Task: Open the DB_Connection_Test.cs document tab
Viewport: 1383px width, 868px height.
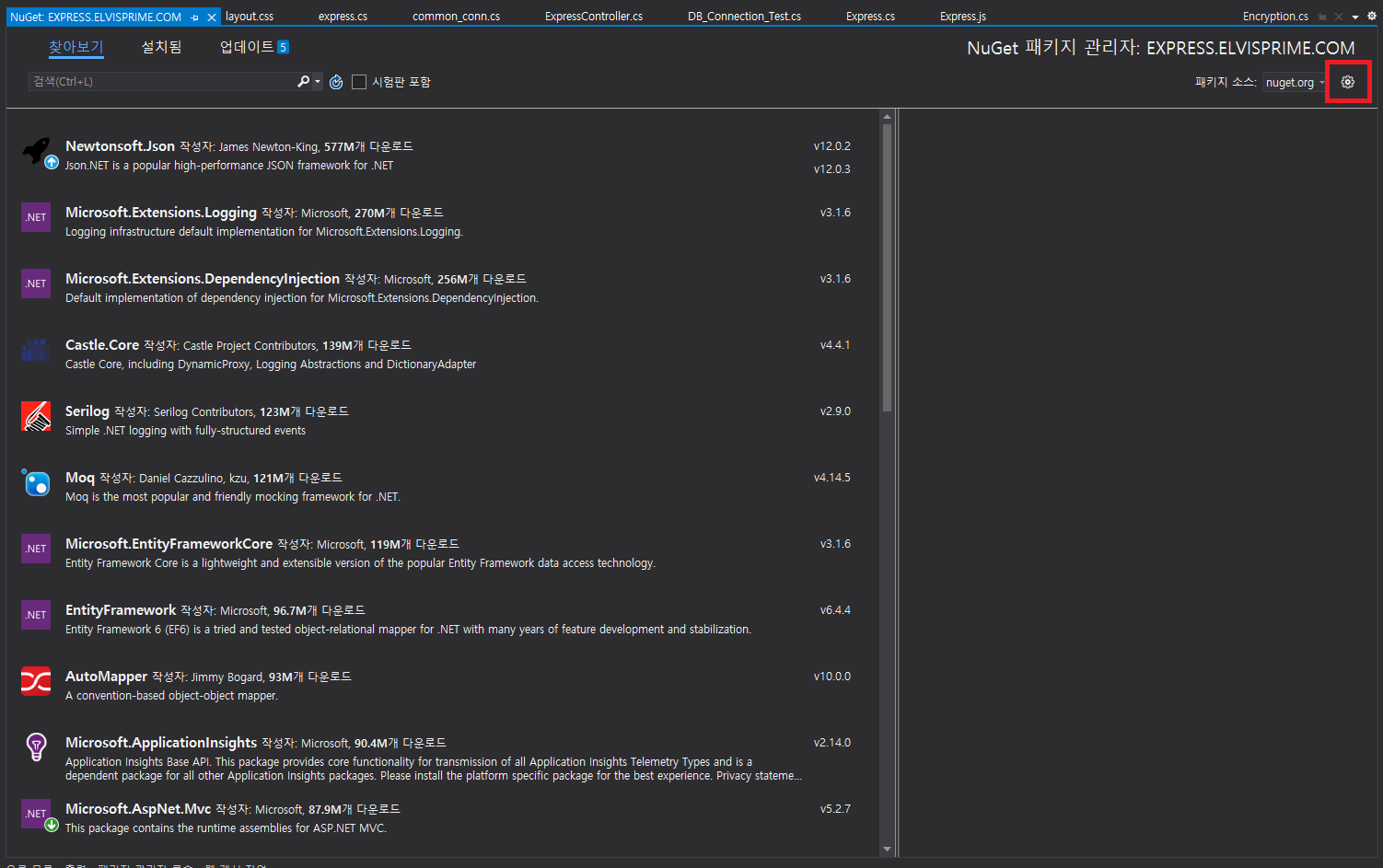Action: pos(744,17)
